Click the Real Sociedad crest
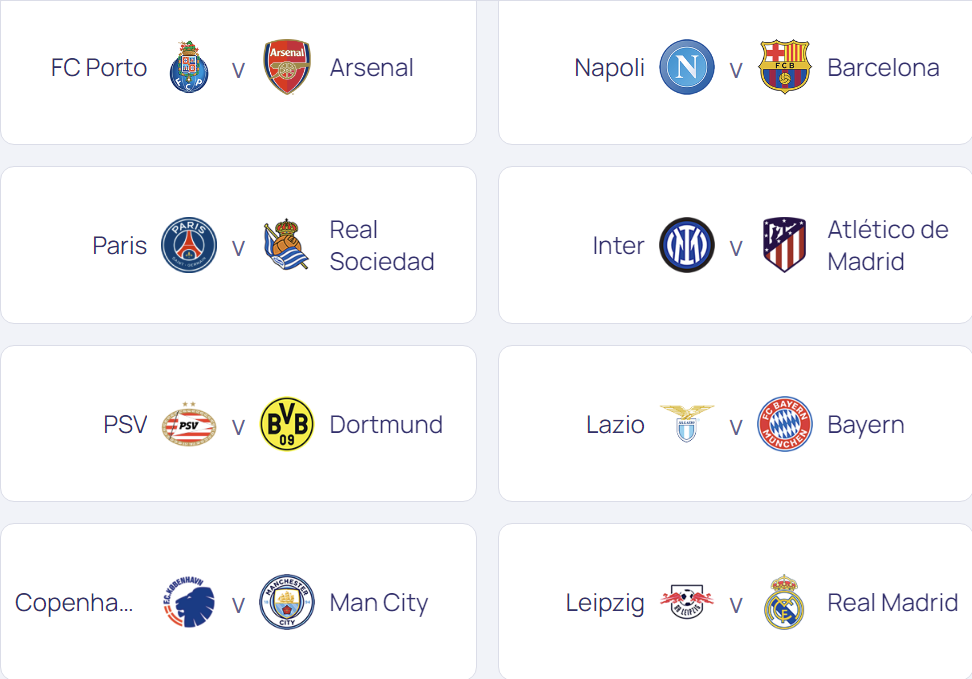Screen dimensions: 972x679 point(287,245)
